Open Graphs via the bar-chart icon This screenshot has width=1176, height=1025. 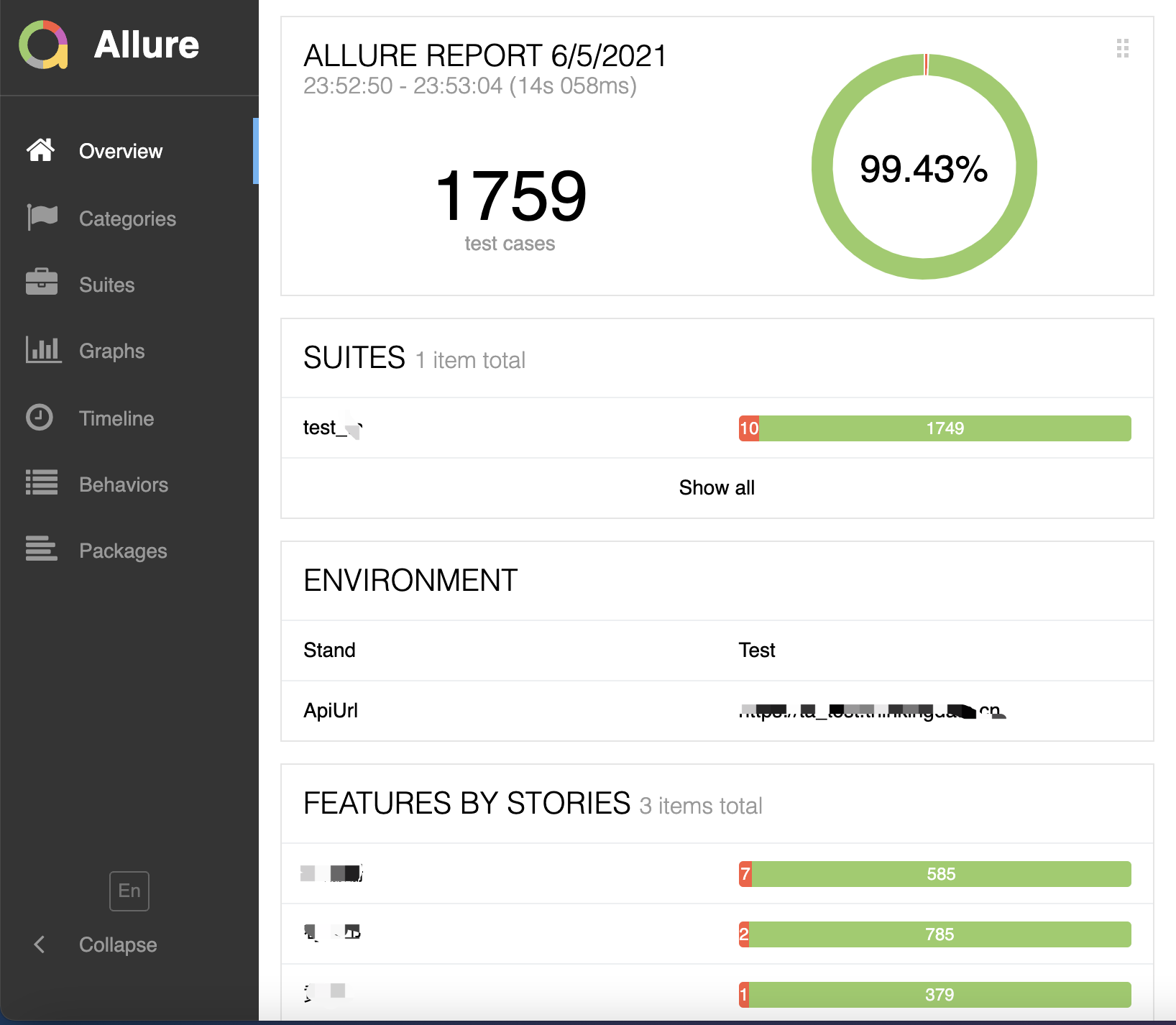coord(41,350)
